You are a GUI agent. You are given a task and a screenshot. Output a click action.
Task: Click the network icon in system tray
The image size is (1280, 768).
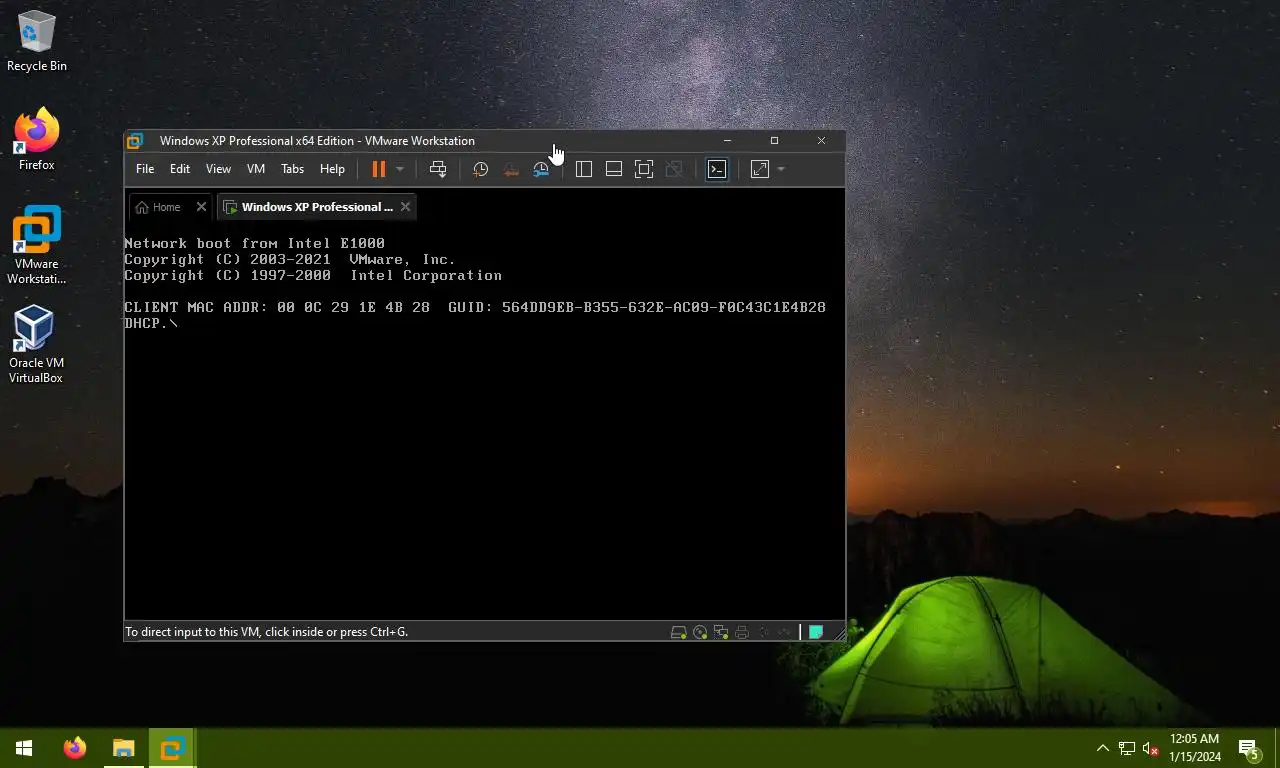(1127, 748)
